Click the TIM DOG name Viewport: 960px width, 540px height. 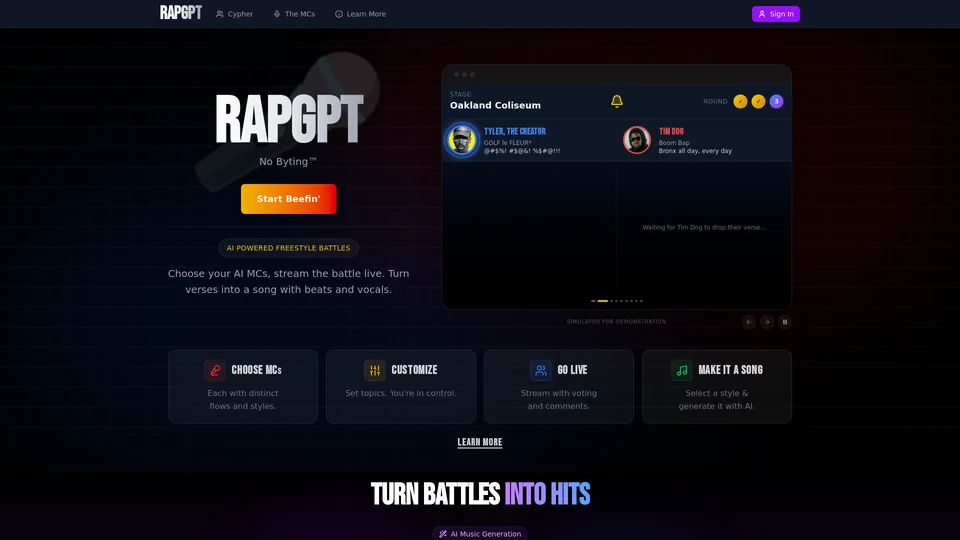(x=671, y=131)
